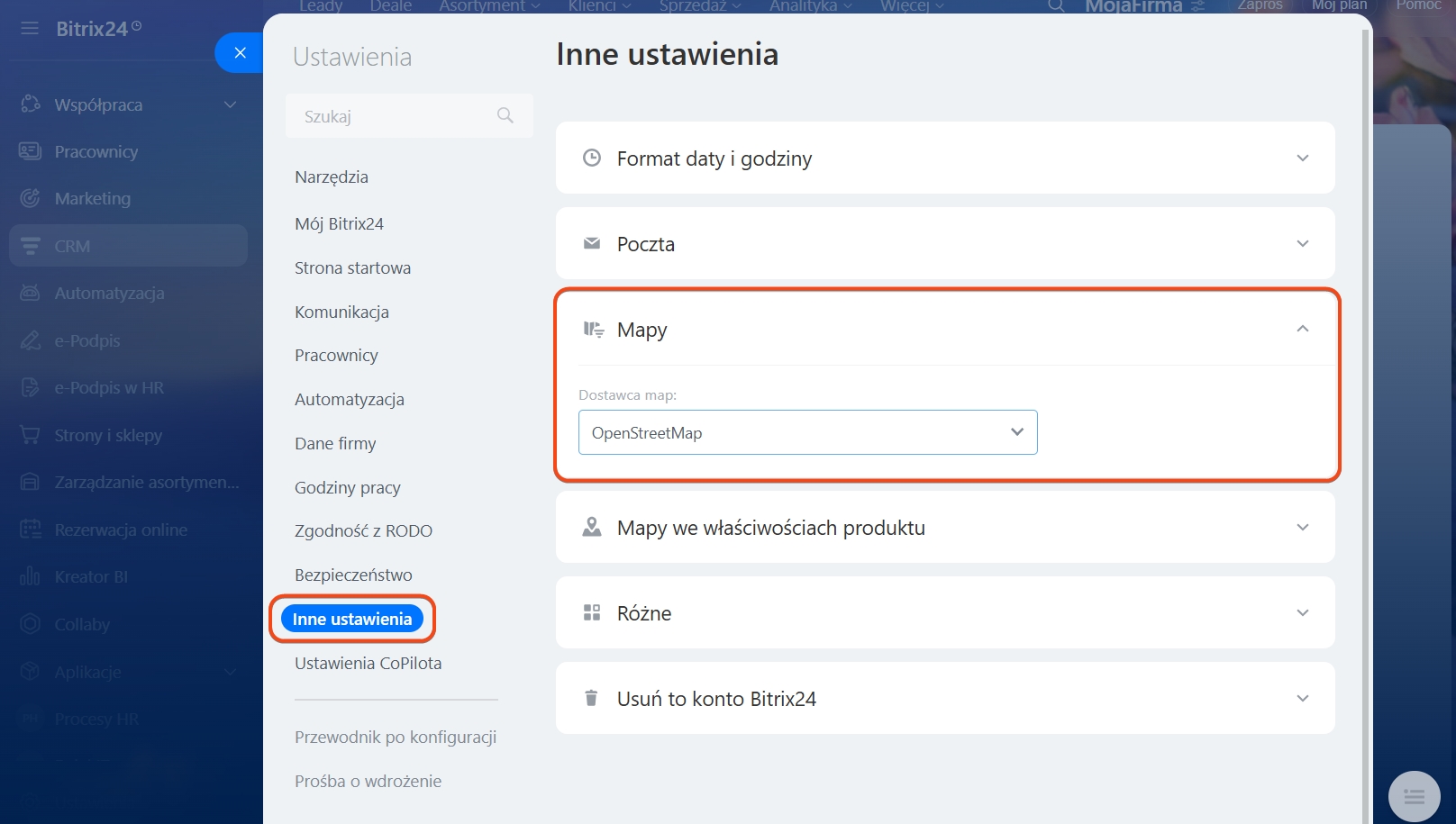
Task: Open the hamburger menu beside Bitrix24 logo
Action: point(30,29)
